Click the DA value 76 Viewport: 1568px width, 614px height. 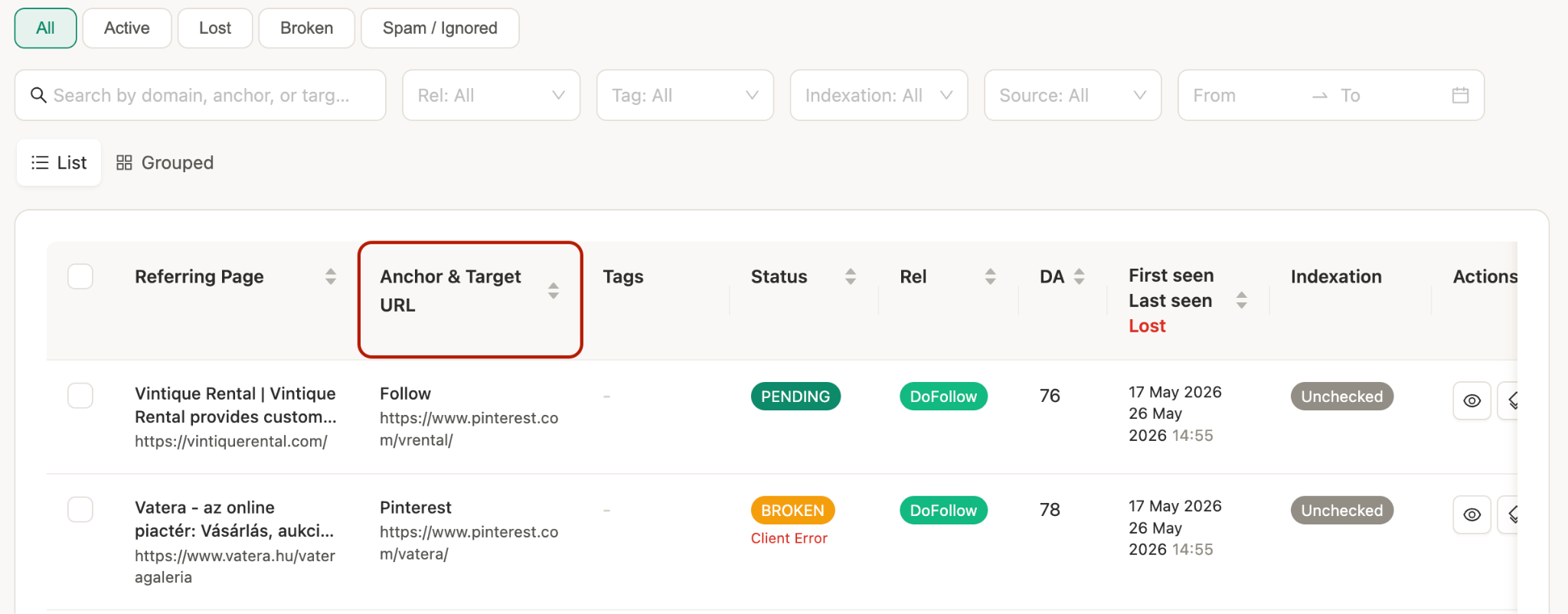[1050, 396]
